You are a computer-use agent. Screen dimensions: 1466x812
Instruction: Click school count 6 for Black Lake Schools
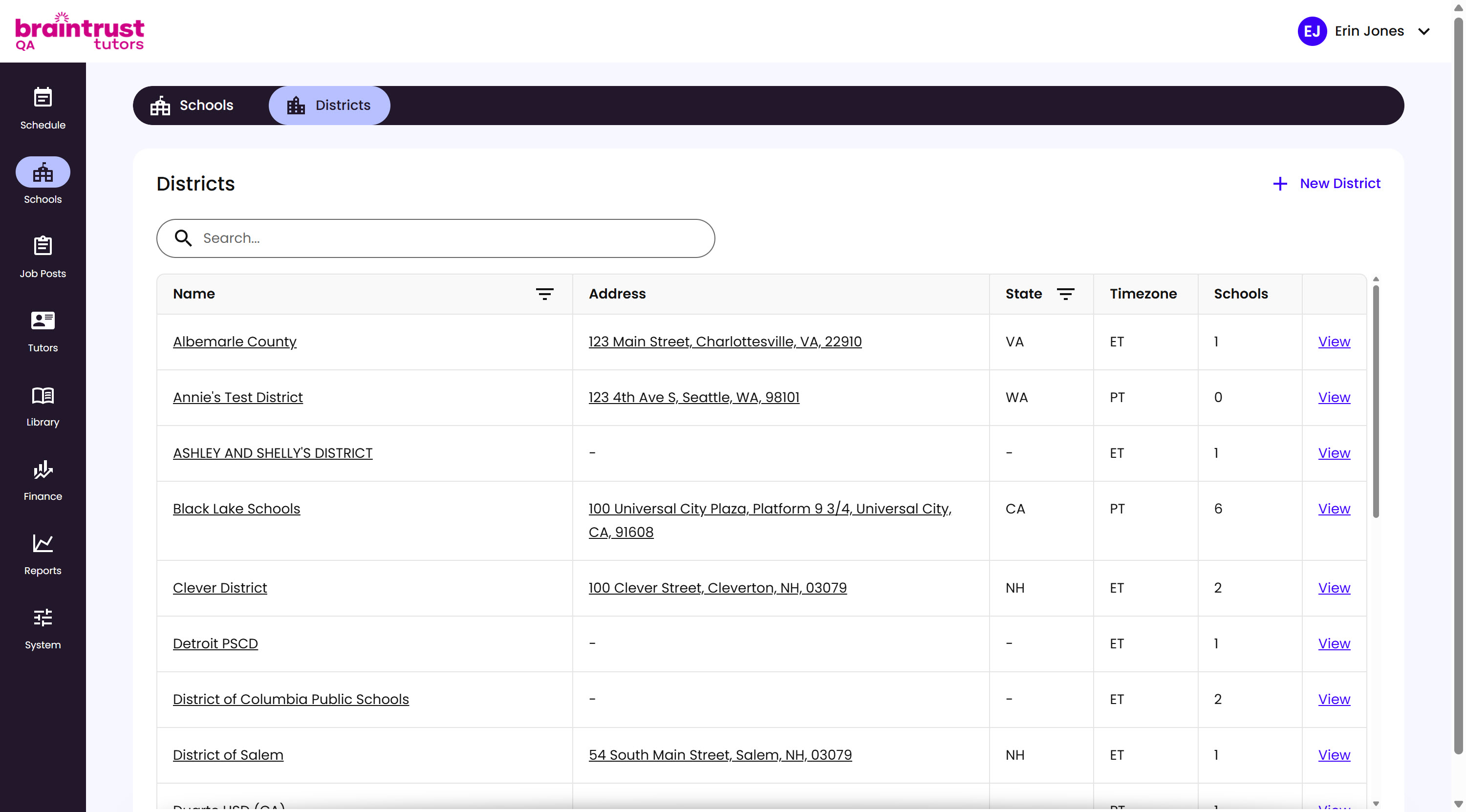1218,509
